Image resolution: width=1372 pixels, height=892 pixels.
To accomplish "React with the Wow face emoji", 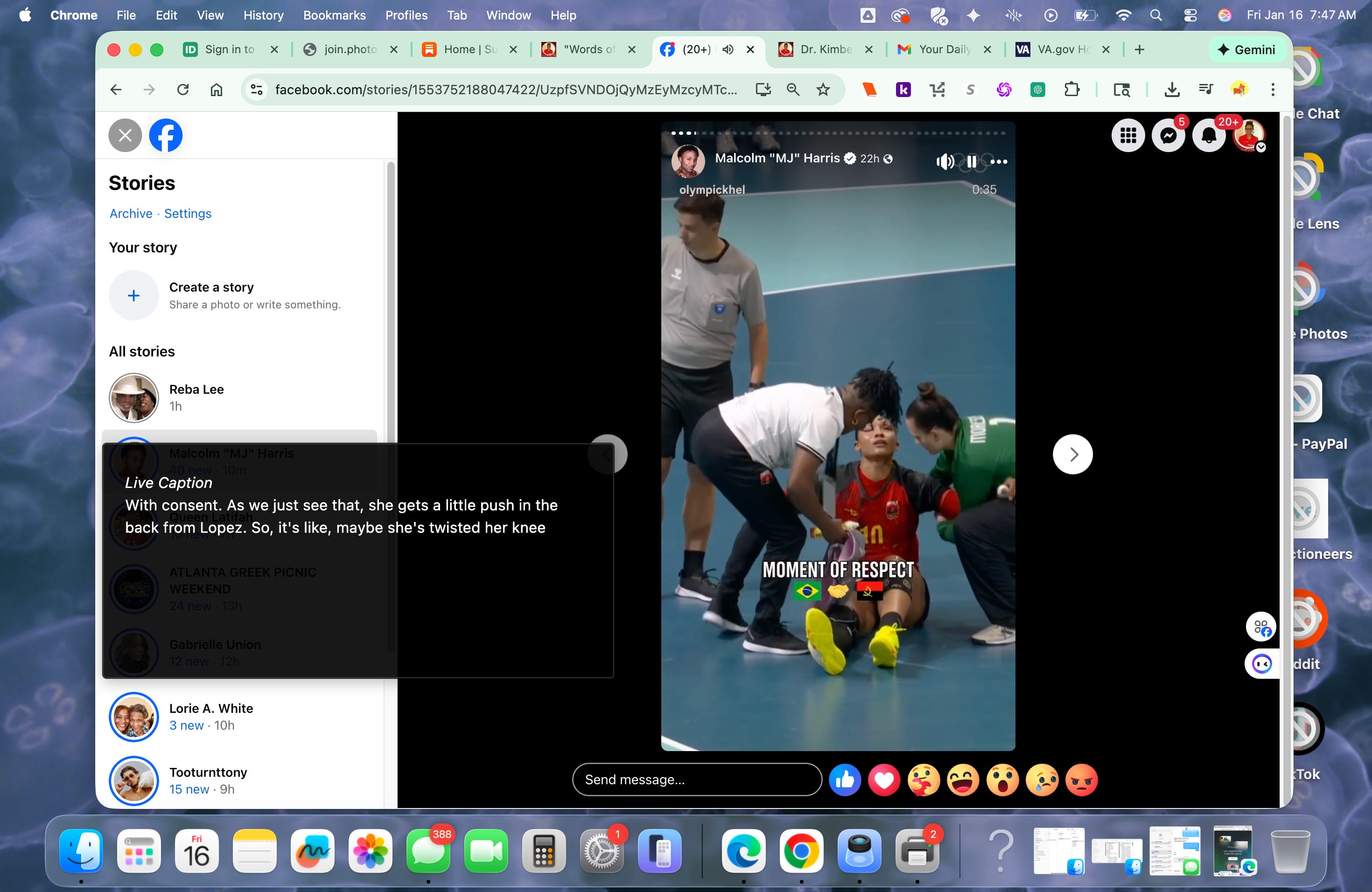I will coord(1002,780).
